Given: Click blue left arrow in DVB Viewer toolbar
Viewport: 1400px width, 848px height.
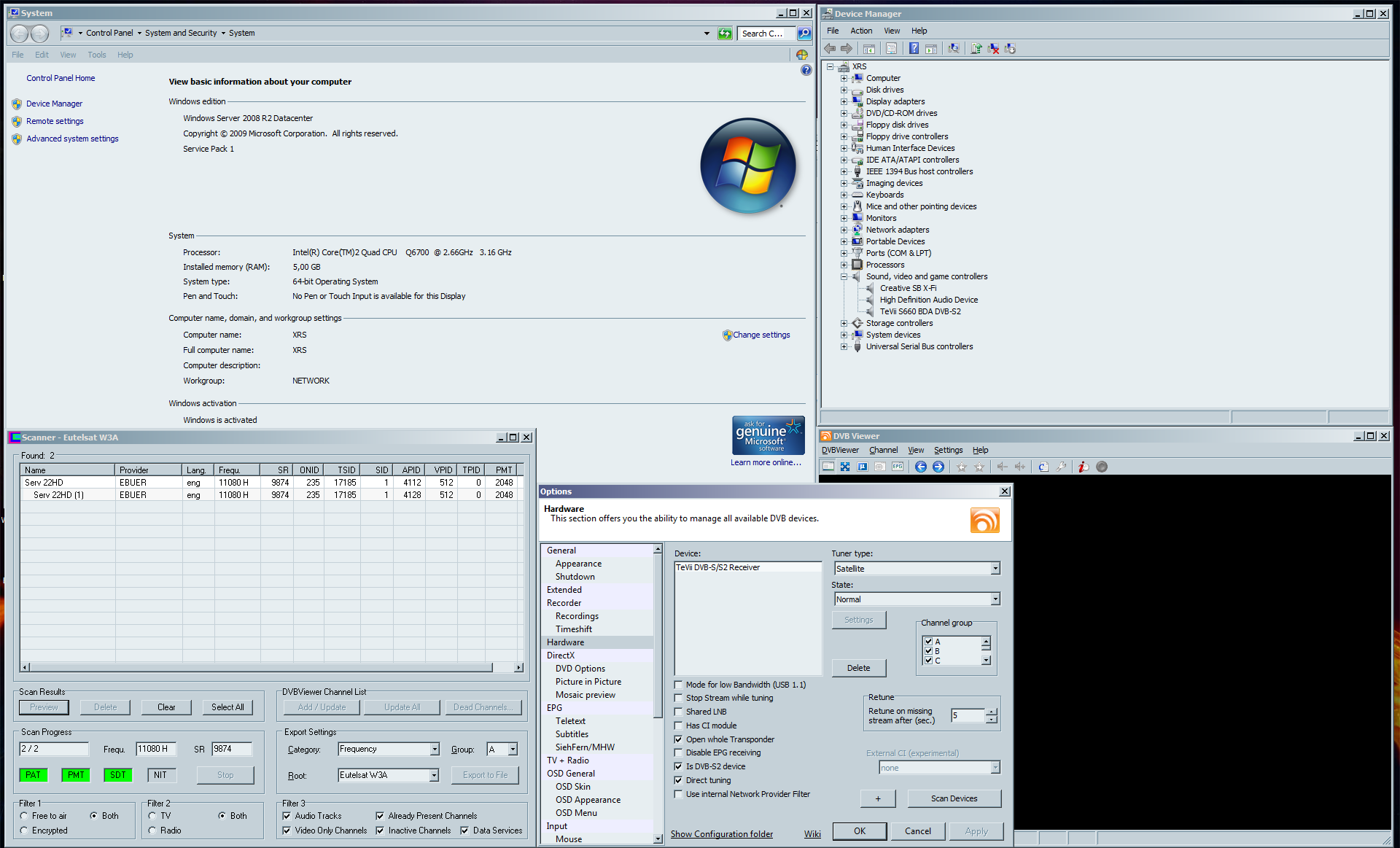Looking at the screenshot, I should click(921, 467).
